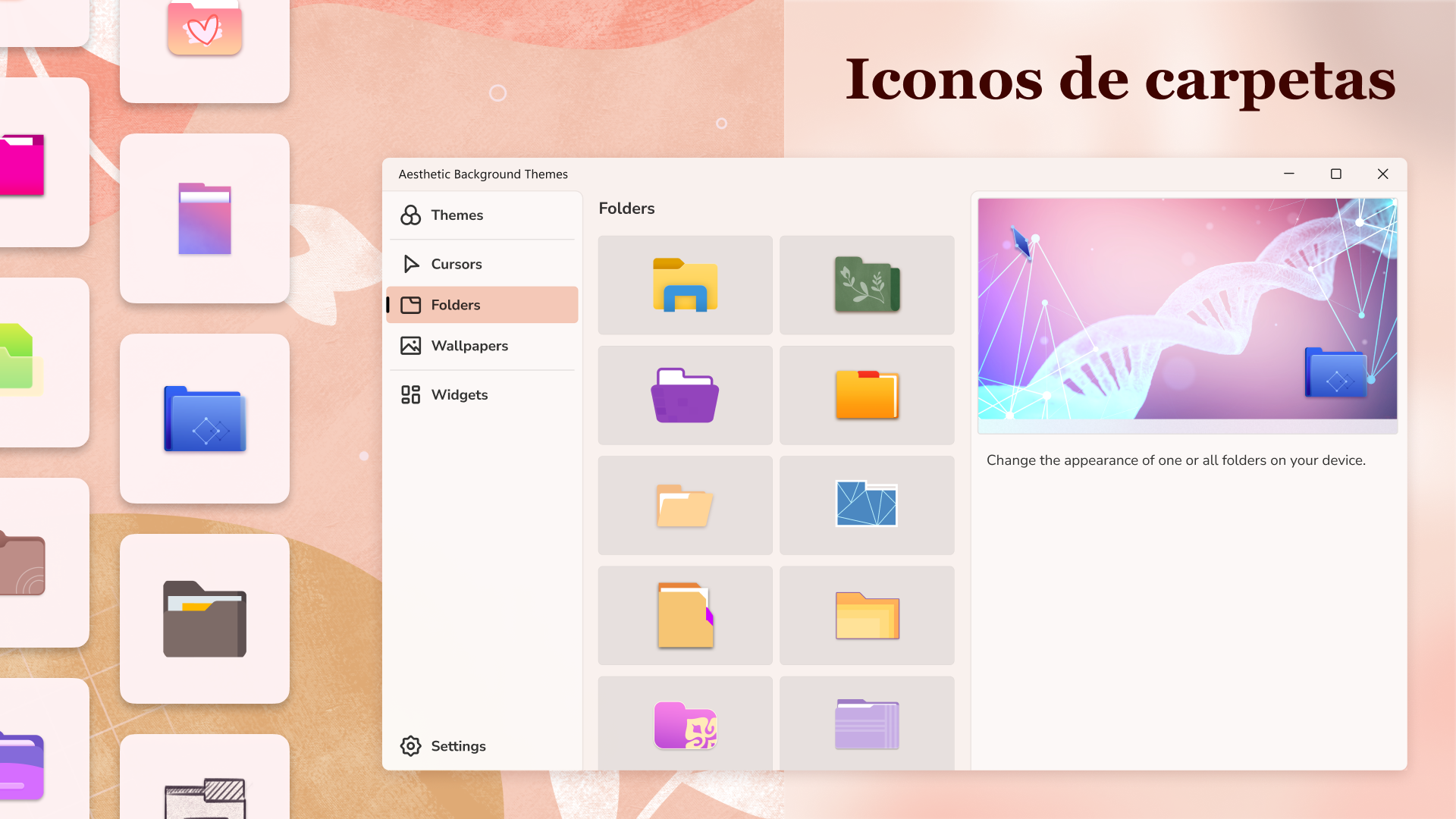Maximize the Aesthetic Background Themes window
The height and width of the screenshot is (819, 1456).
click(x=1336, y=174)
